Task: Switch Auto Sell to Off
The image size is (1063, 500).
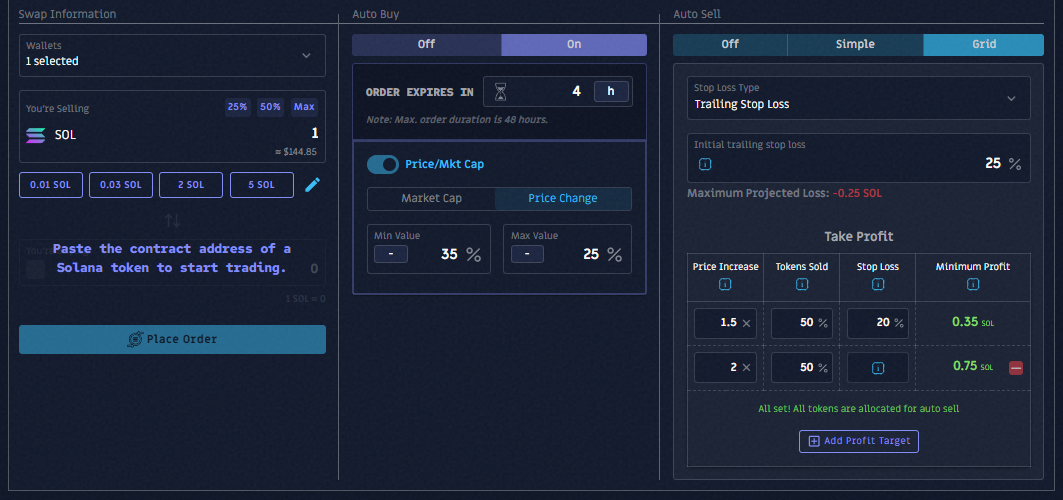Action: 730,45
